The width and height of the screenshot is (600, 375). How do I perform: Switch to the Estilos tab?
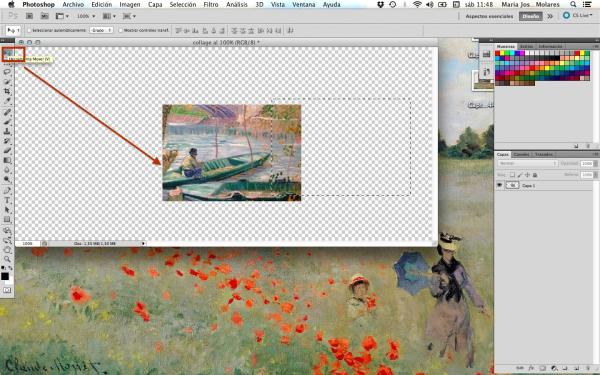click(x=526, y=46)
